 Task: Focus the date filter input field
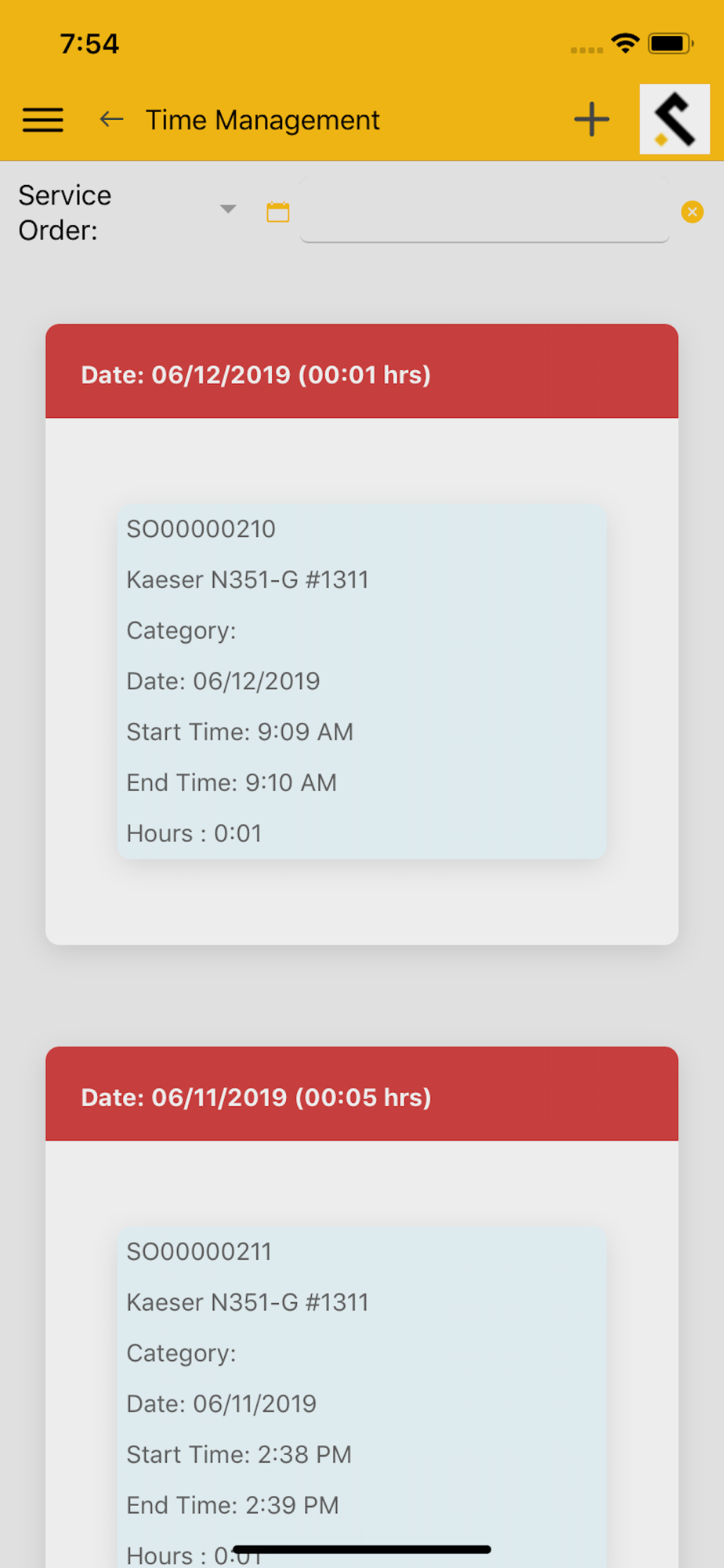pos(484,210)
